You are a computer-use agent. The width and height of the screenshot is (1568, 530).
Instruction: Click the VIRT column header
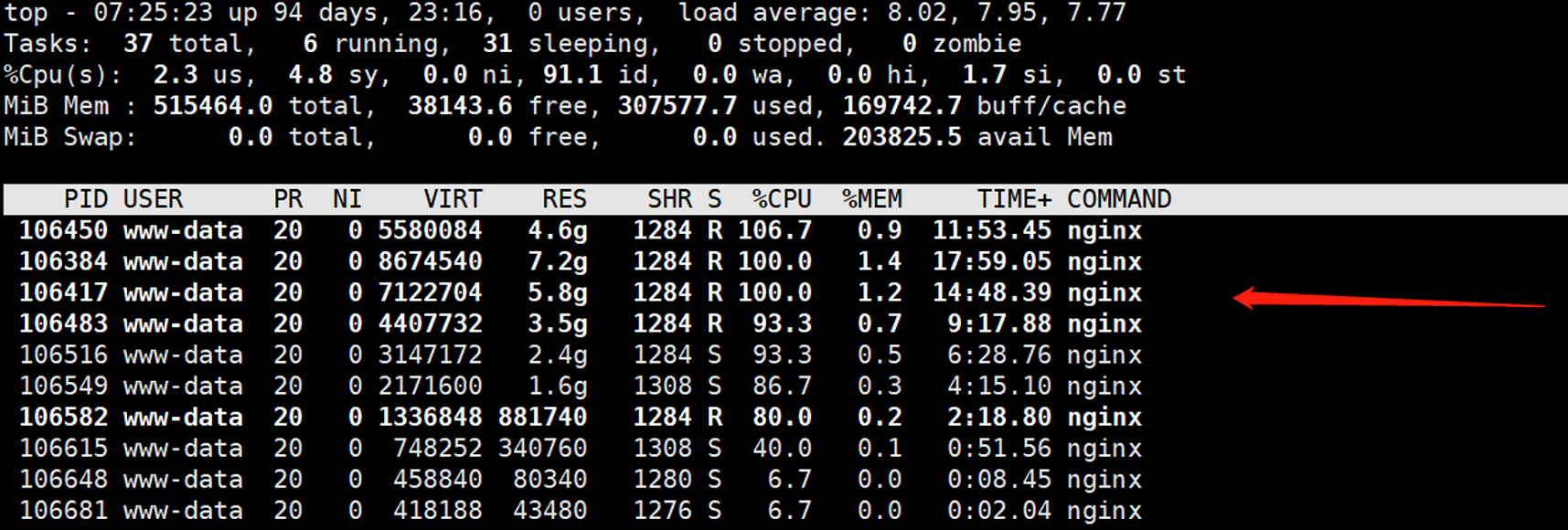point(453,199)
